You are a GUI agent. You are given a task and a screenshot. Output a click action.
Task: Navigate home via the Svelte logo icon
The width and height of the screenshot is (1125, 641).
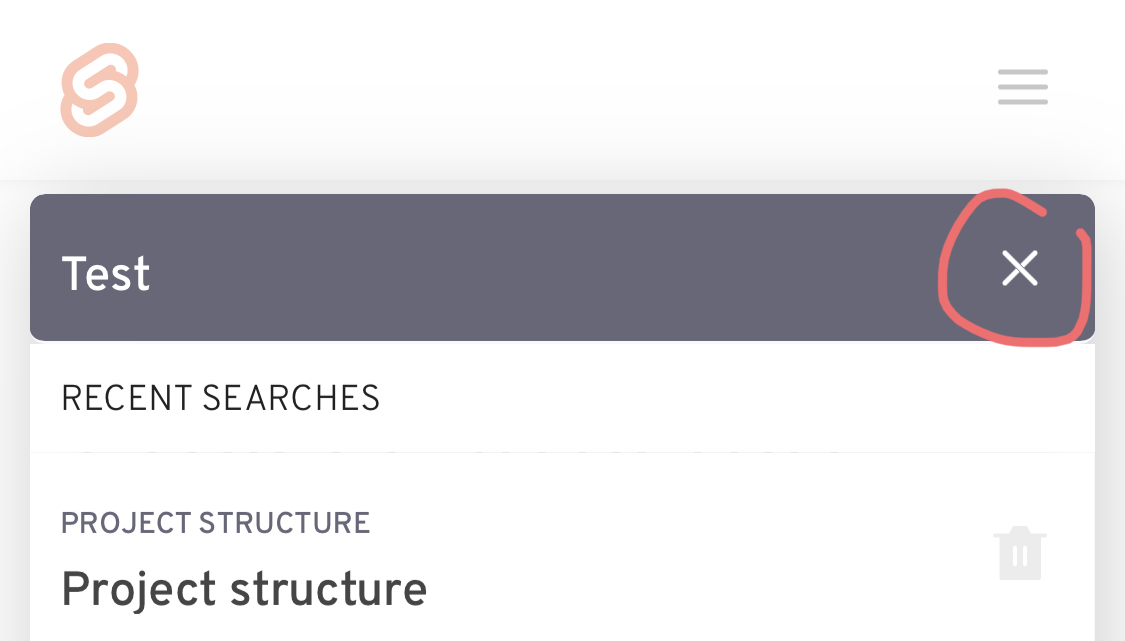click(98, 88)
